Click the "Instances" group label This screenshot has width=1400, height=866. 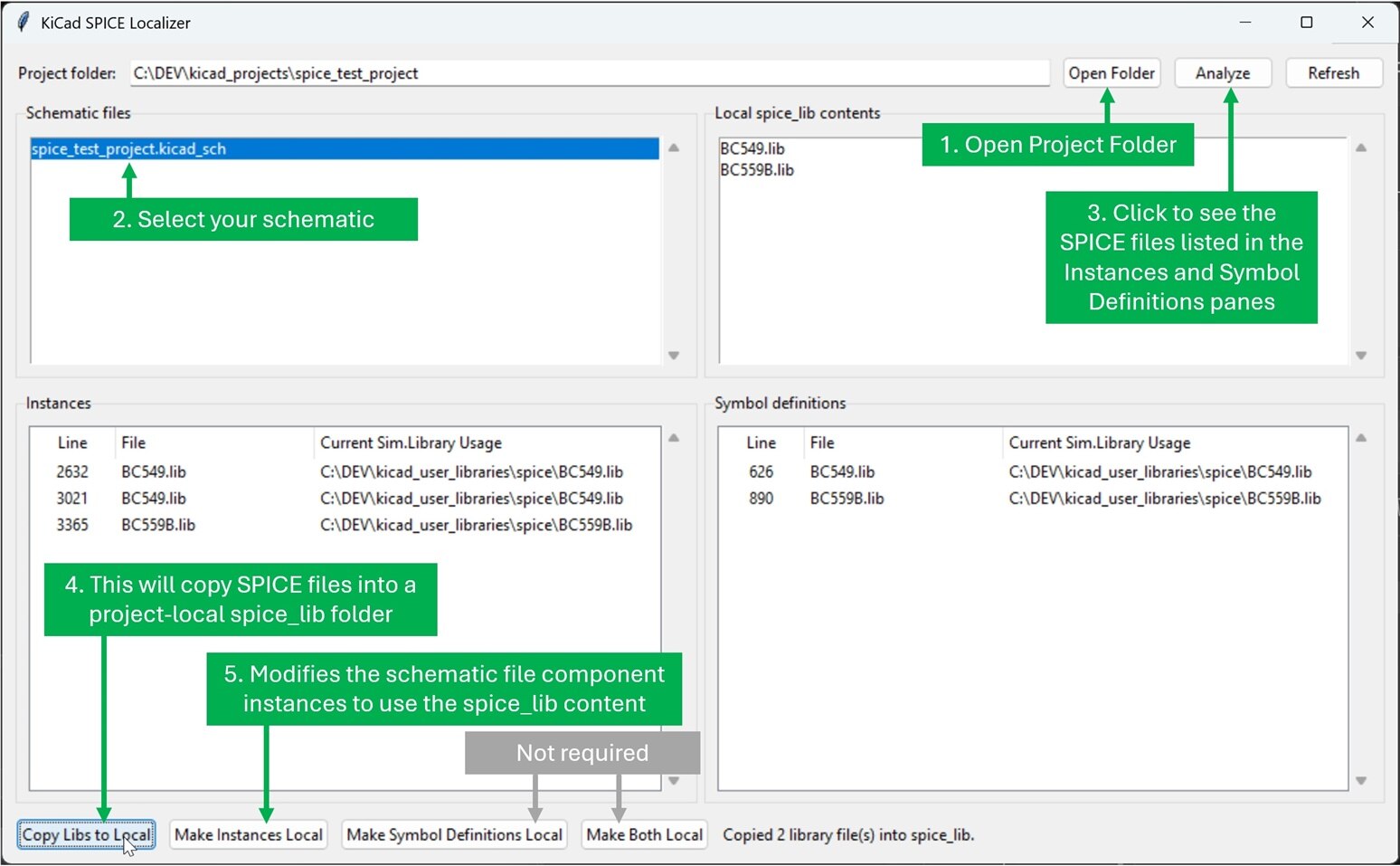tap(58, 403)
